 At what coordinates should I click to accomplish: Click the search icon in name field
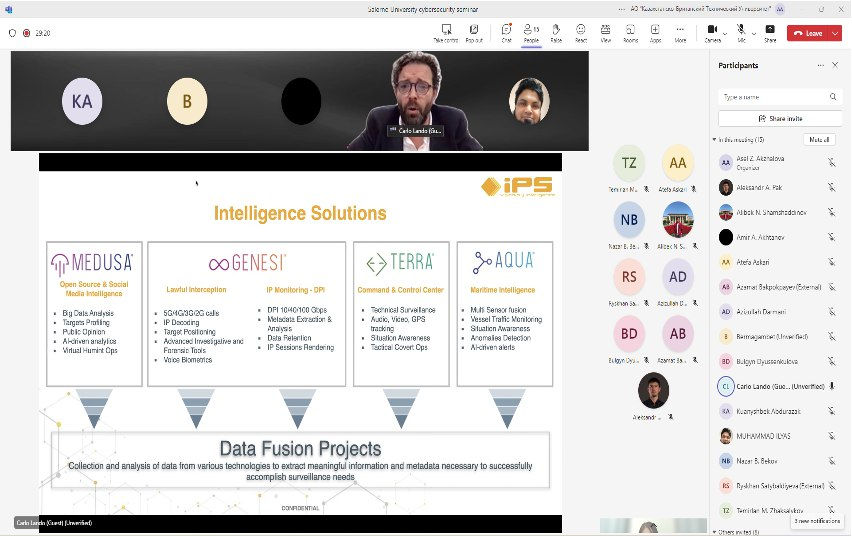[833, 97]
